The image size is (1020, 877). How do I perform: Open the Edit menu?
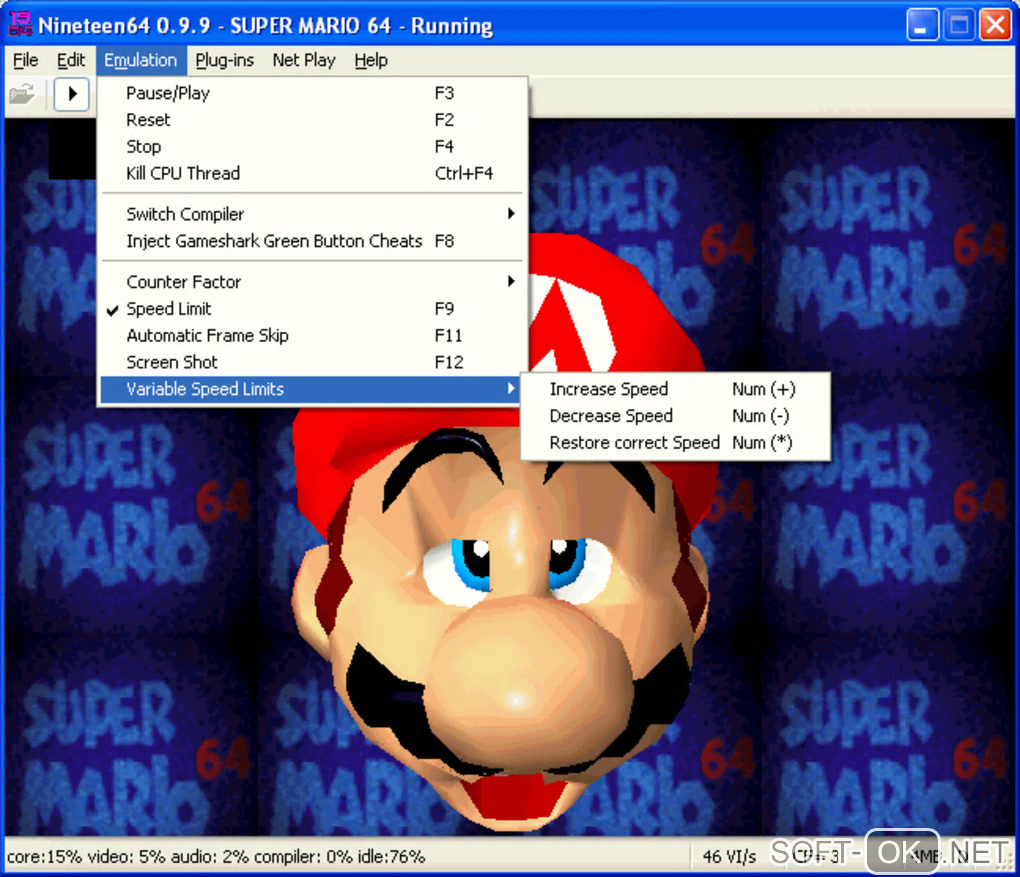coord(70,61)
